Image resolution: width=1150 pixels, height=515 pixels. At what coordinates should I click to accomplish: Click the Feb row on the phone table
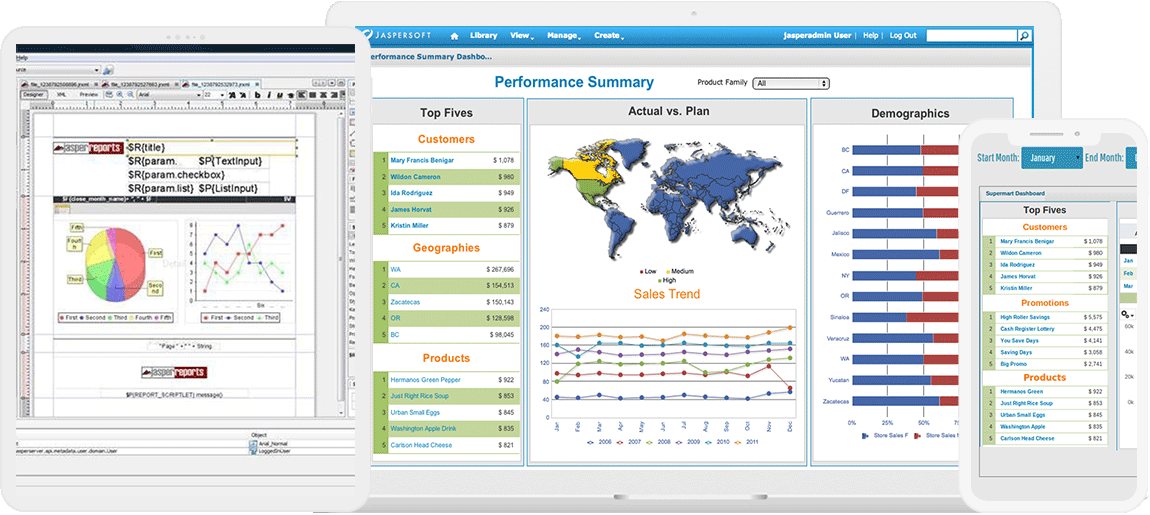tap(1128, 273)
